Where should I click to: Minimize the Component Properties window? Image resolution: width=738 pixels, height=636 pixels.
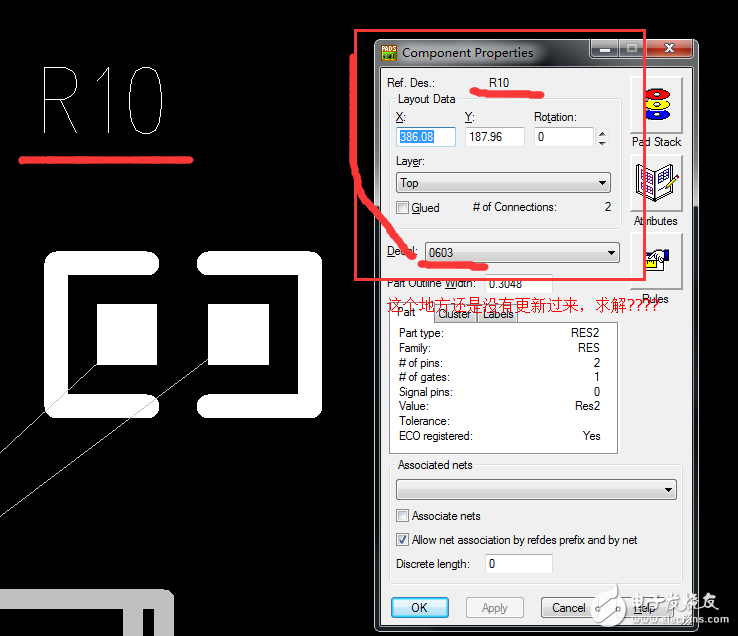tap(605, 48)
